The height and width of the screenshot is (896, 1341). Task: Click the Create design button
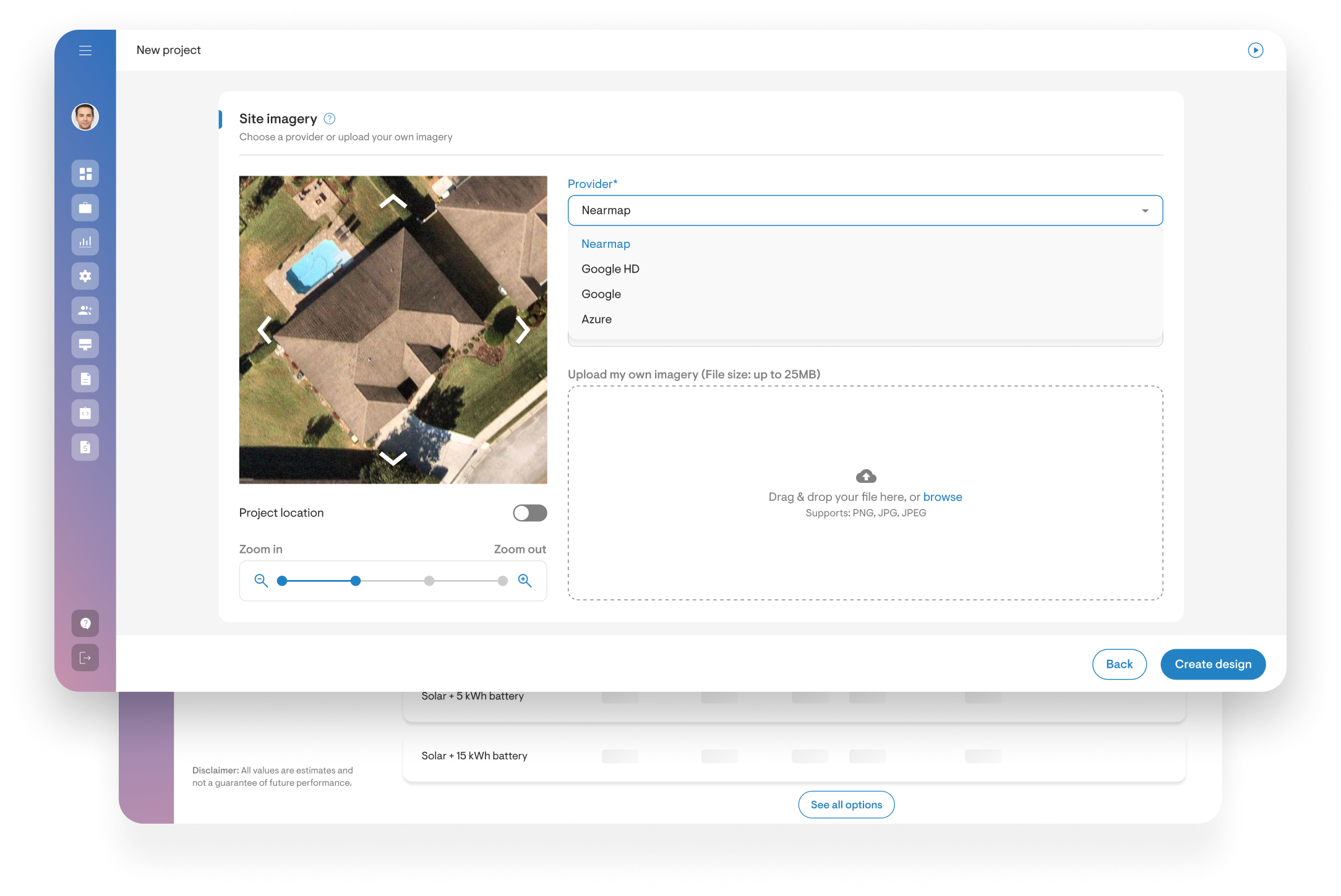[x=1212, y=664]
